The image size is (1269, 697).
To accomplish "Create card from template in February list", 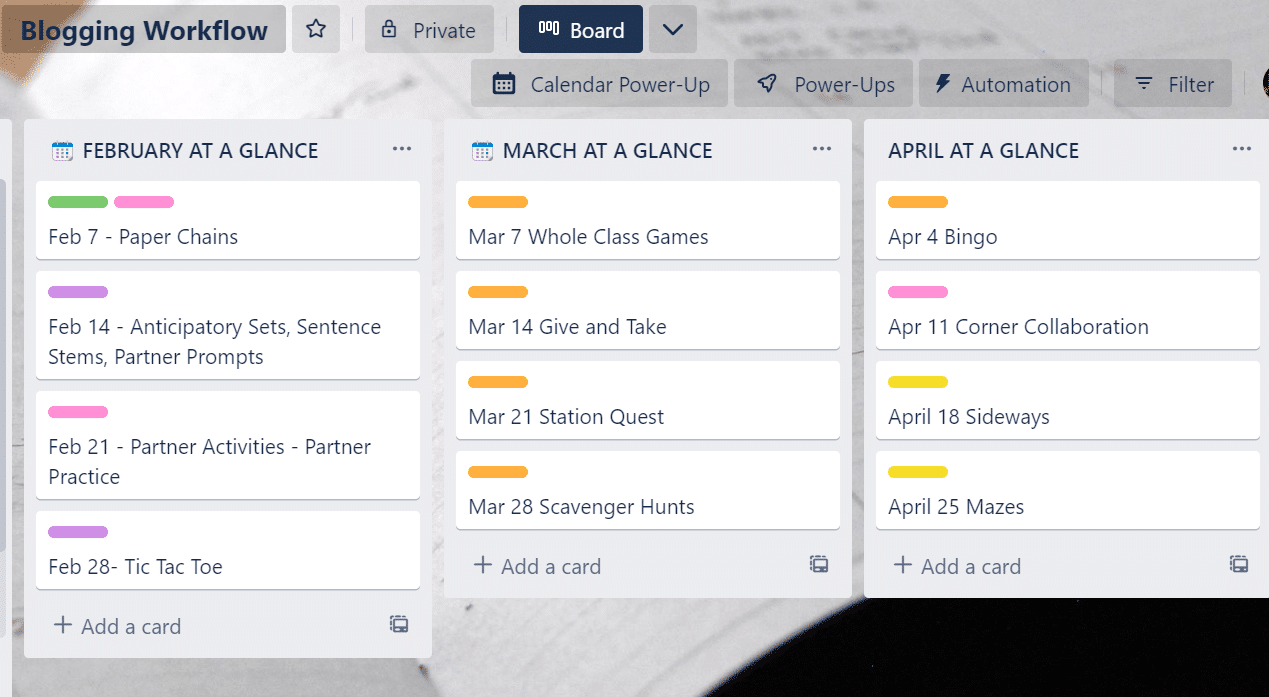I will click(x=399, y=624).
